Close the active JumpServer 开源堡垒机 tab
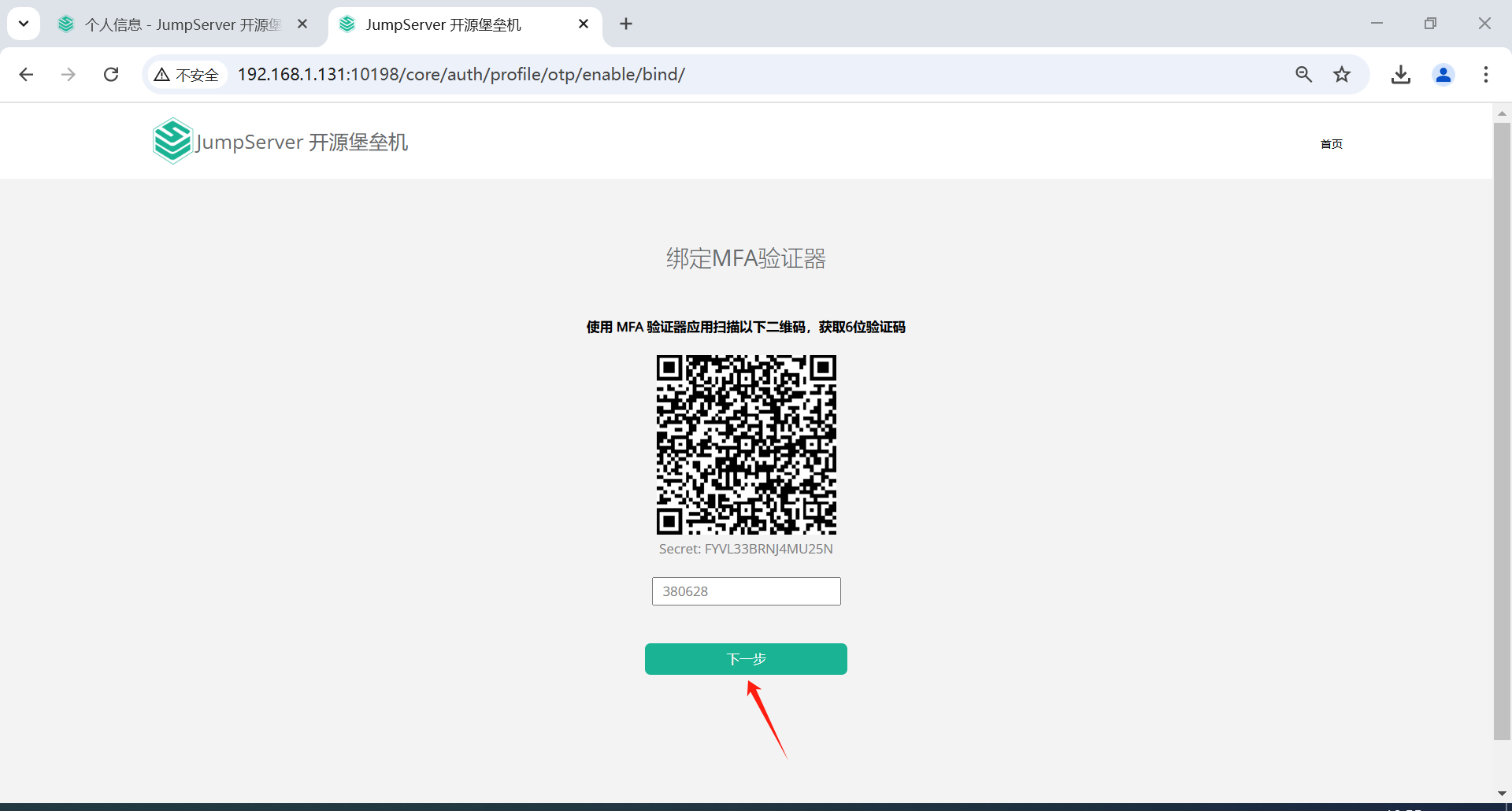 584,24
